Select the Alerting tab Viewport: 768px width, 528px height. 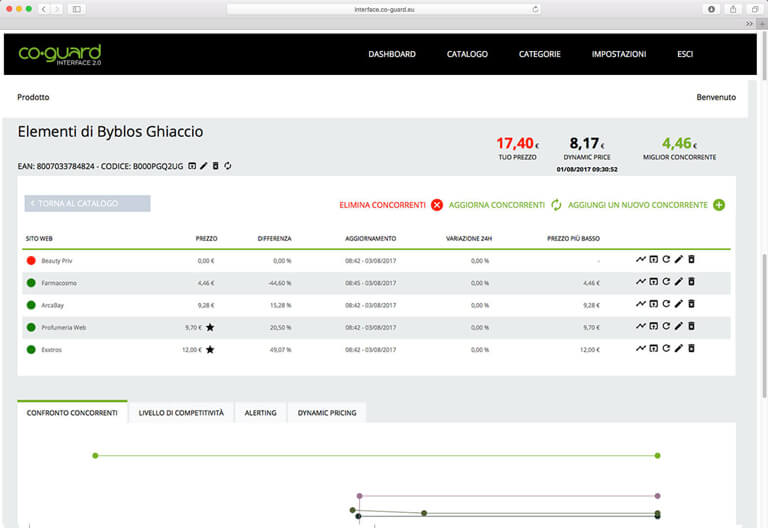(x=261, y=412)
